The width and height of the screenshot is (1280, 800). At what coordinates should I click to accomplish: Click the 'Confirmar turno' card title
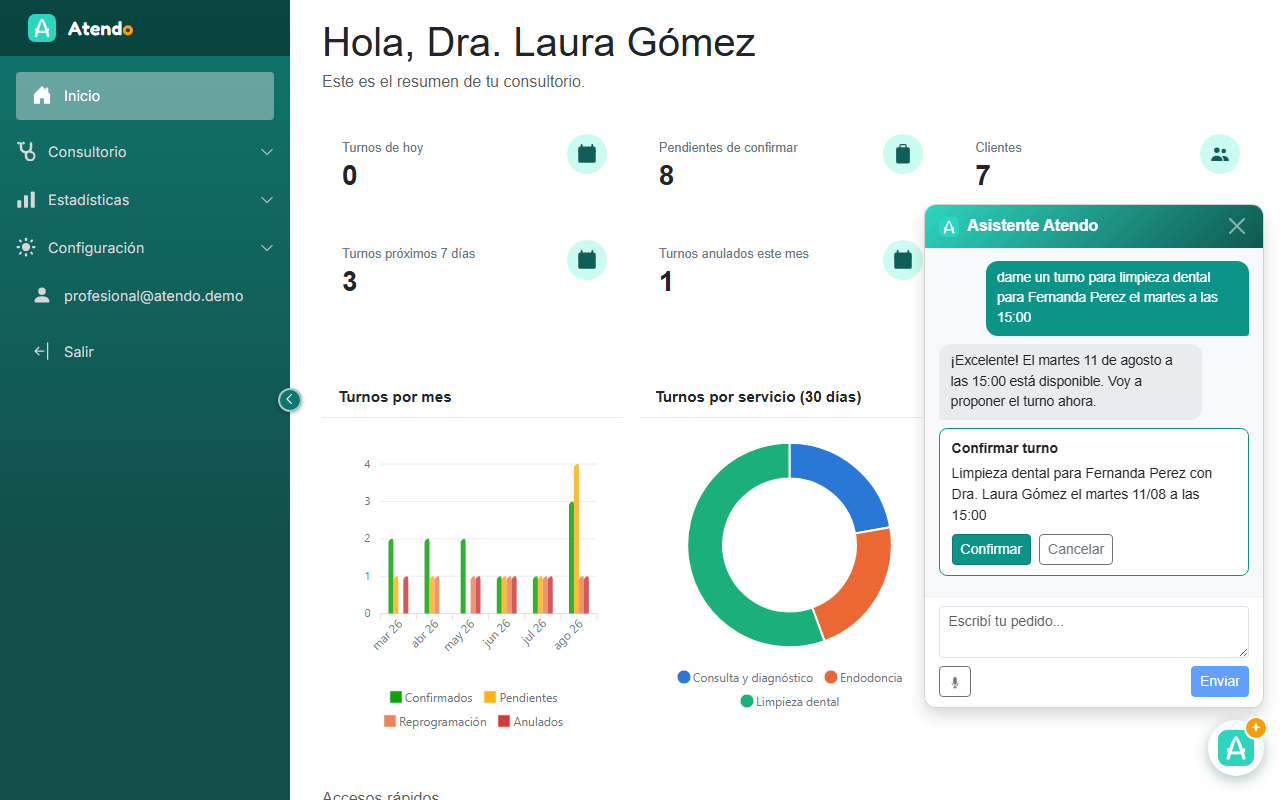1004,448
